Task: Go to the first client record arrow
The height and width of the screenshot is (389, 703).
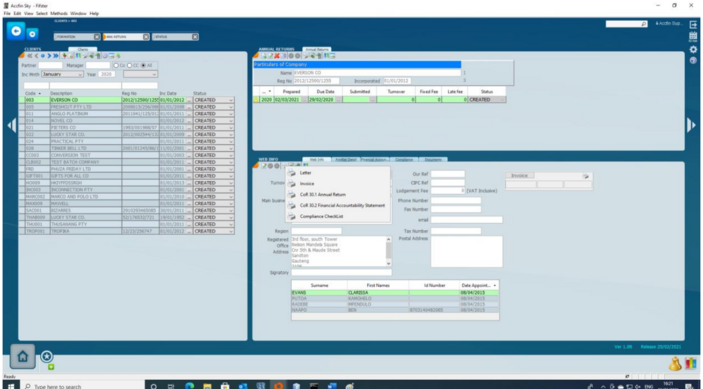Action: pos(30,56)
